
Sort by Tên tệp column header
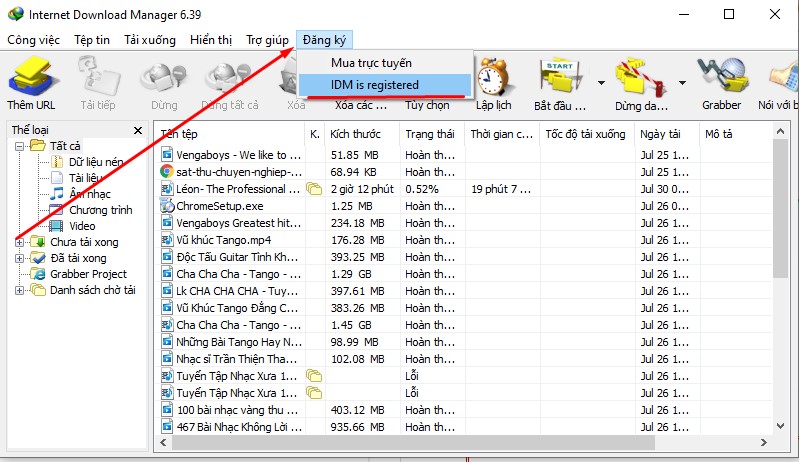tap(229, 134)
